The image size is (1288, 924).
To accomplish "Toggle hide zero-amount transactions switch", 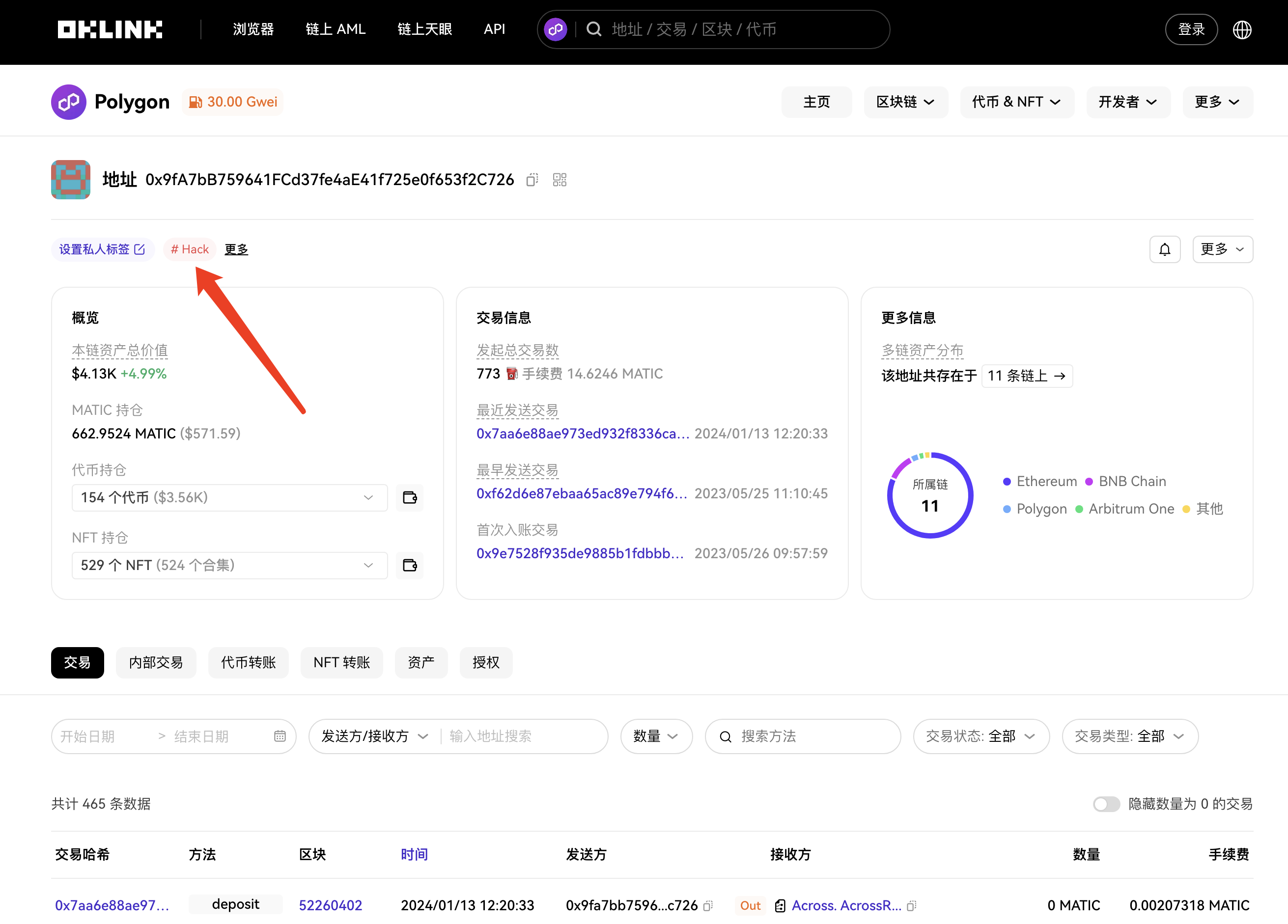I will [1106, 804].
